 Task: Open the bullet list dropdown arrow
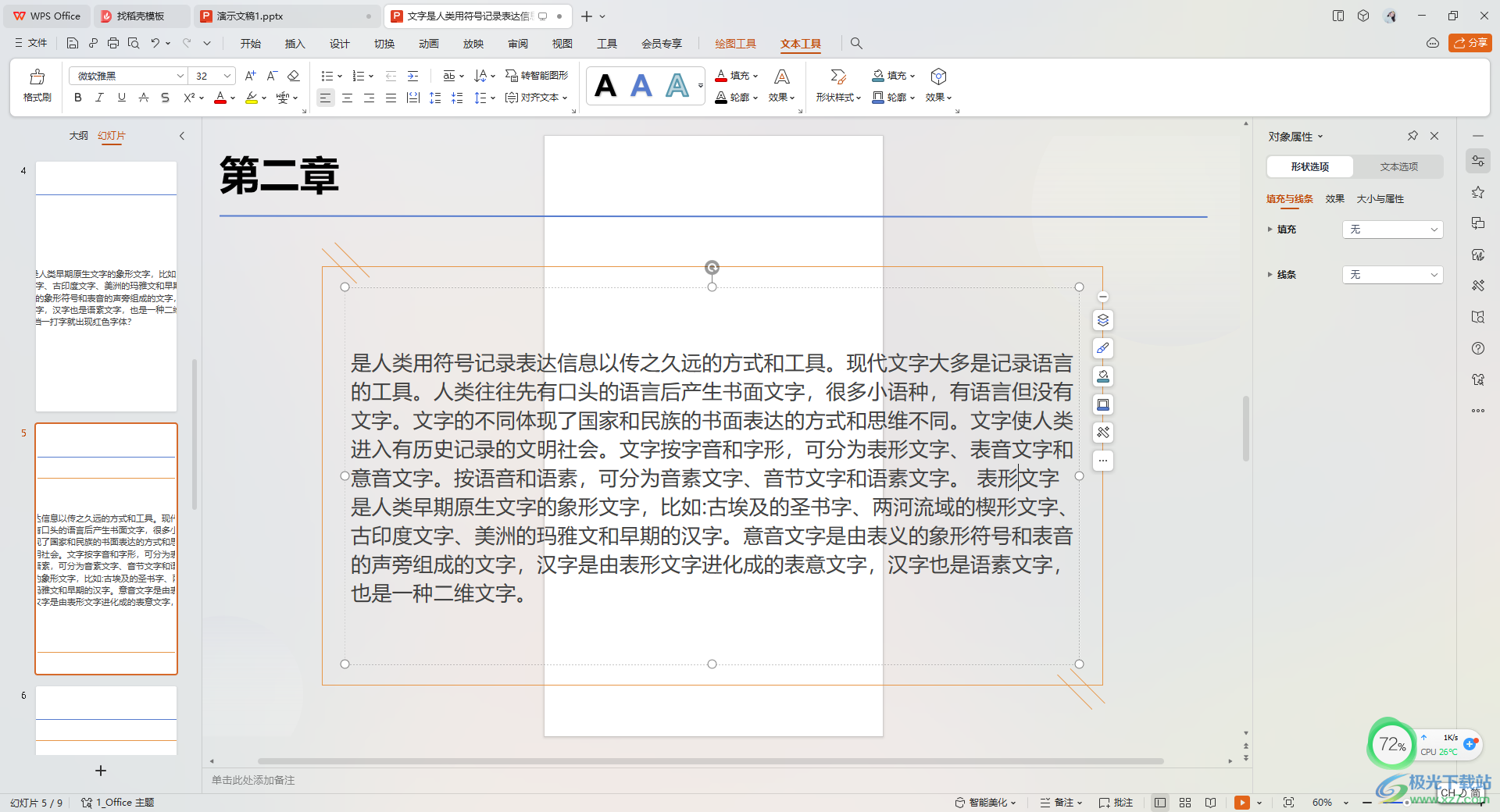[340, 77]
